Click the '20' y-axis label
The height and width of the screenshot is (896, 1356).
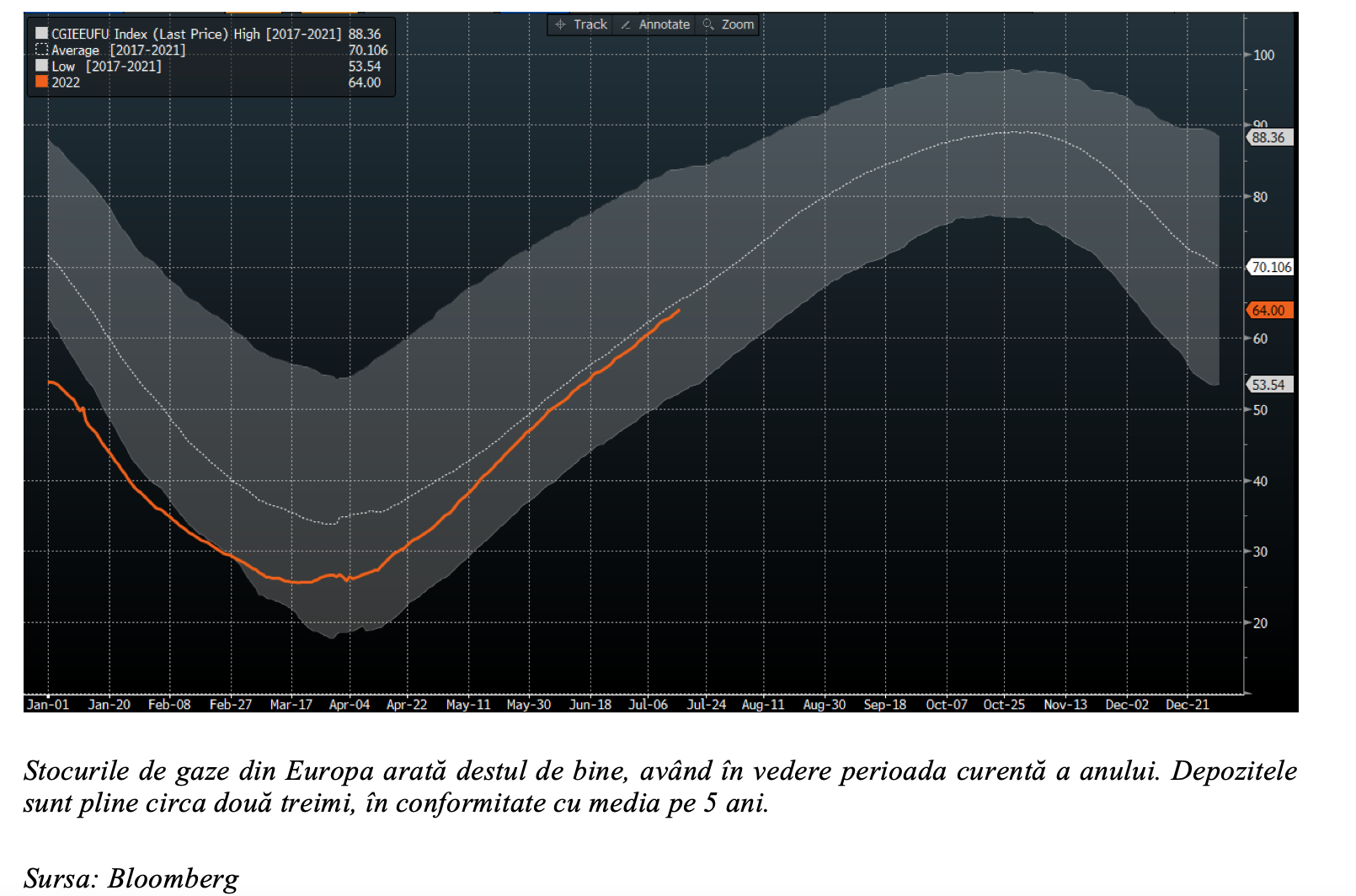pyautogui.click(x=1261, y=622)
